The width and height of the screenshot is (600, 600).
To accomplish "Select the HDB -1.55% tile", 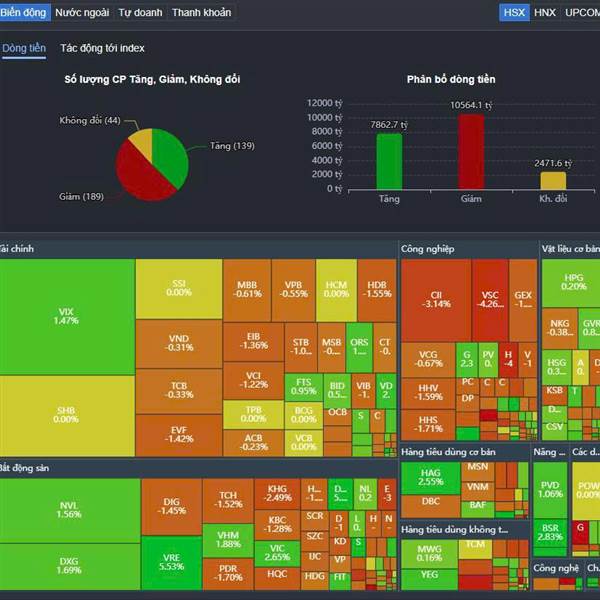I will point(377,290).
